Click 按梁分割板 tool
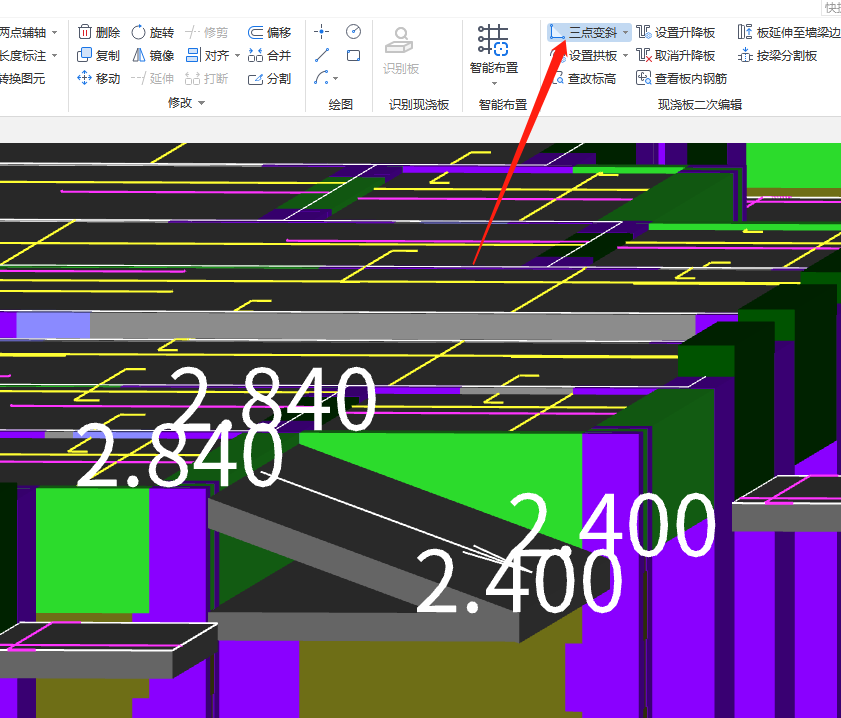841x718 pixels. (x=777, y=55)
